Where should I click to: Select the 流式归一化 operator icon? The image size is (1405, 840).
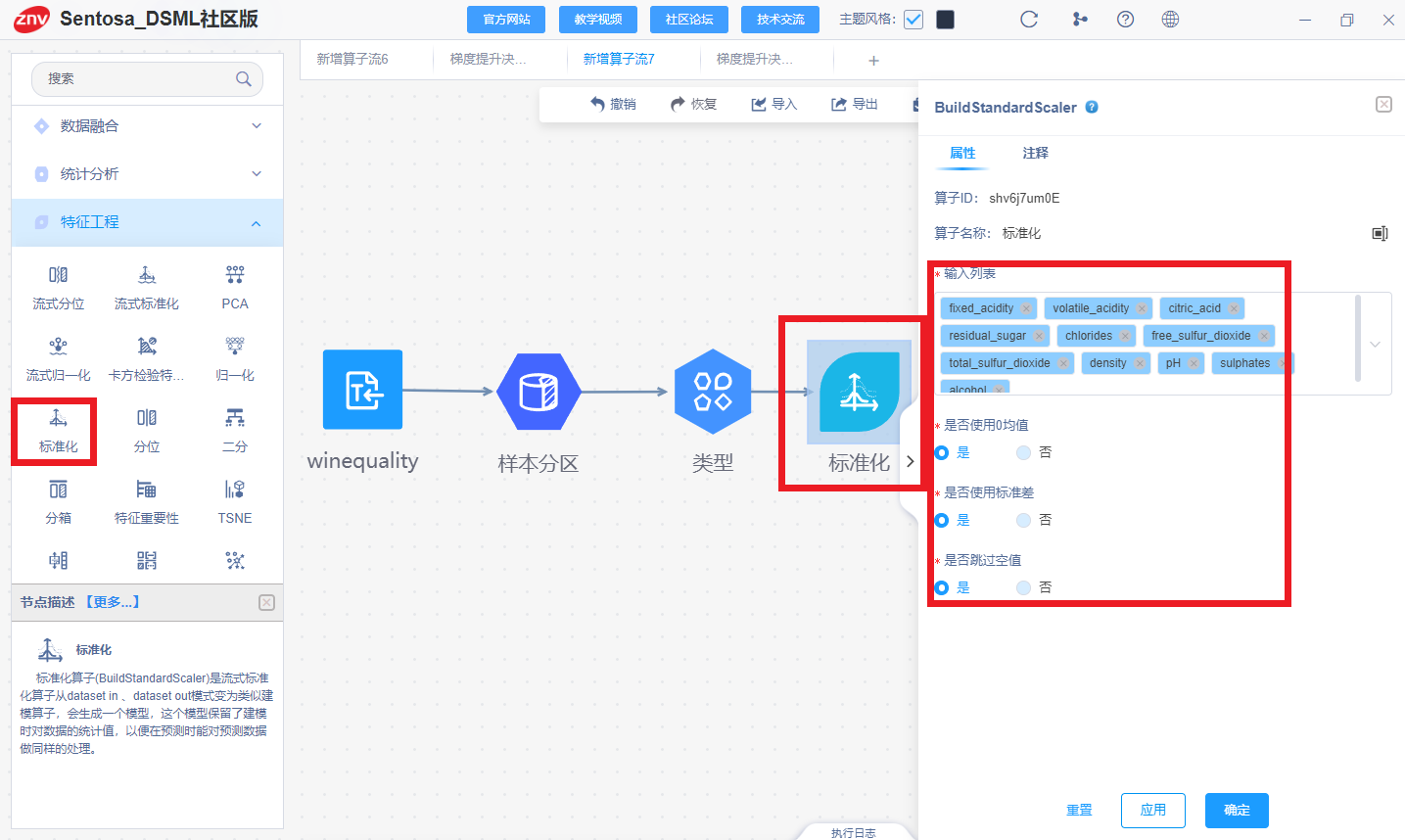click(x=59, y=347)
